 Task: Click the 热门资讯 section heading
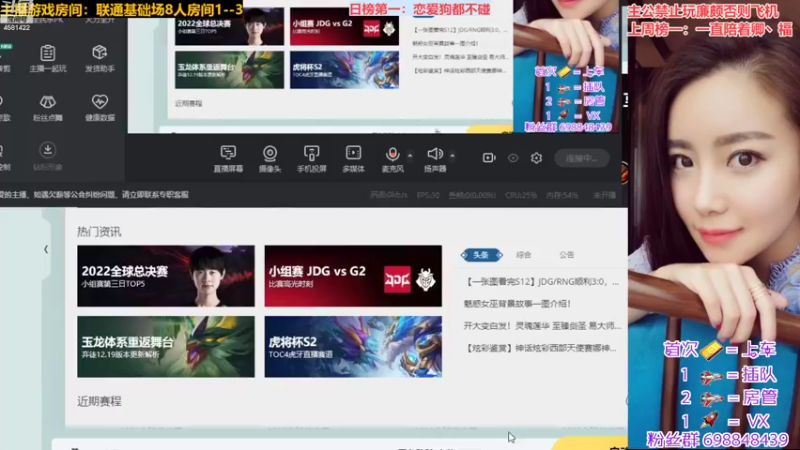pos(99,232)
